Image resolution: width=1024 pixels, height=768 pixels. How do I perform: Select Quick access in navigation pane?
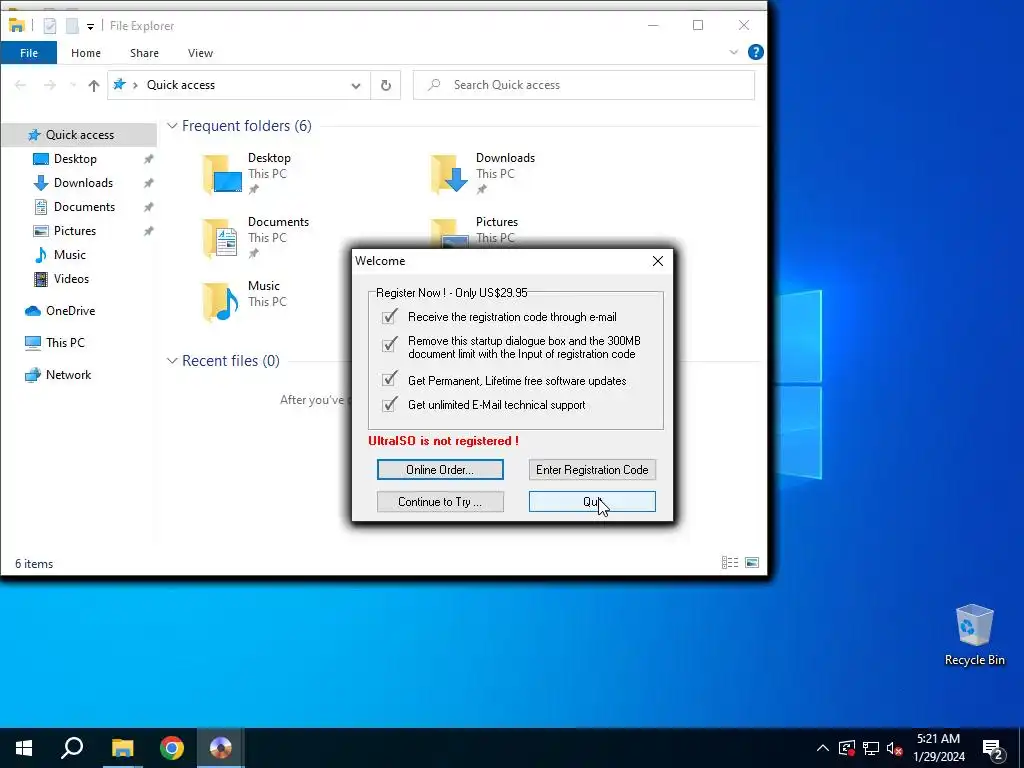point(79,135)
